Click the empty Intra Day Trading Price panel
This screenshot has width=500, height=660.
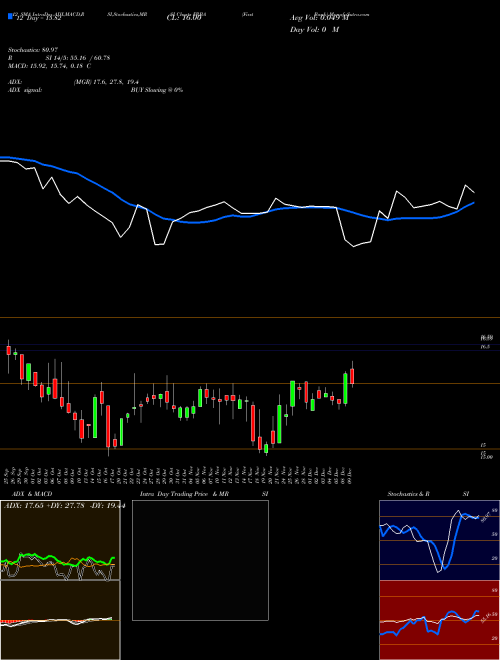point(200,560)
